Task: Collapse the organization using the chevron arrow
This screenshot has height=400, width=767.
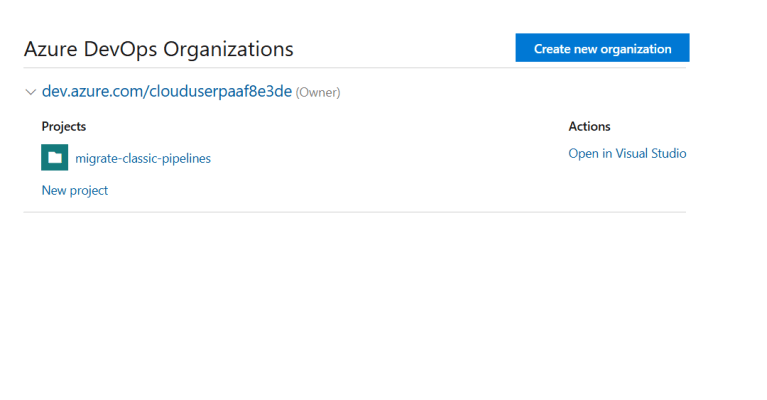Action: point(31,92)
